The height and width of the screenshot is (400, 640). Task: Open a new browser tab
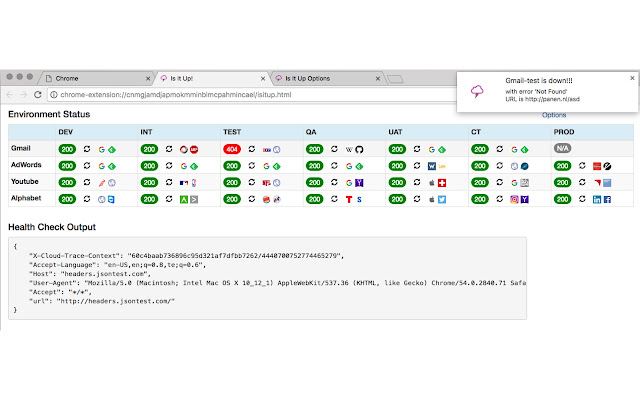395,79
